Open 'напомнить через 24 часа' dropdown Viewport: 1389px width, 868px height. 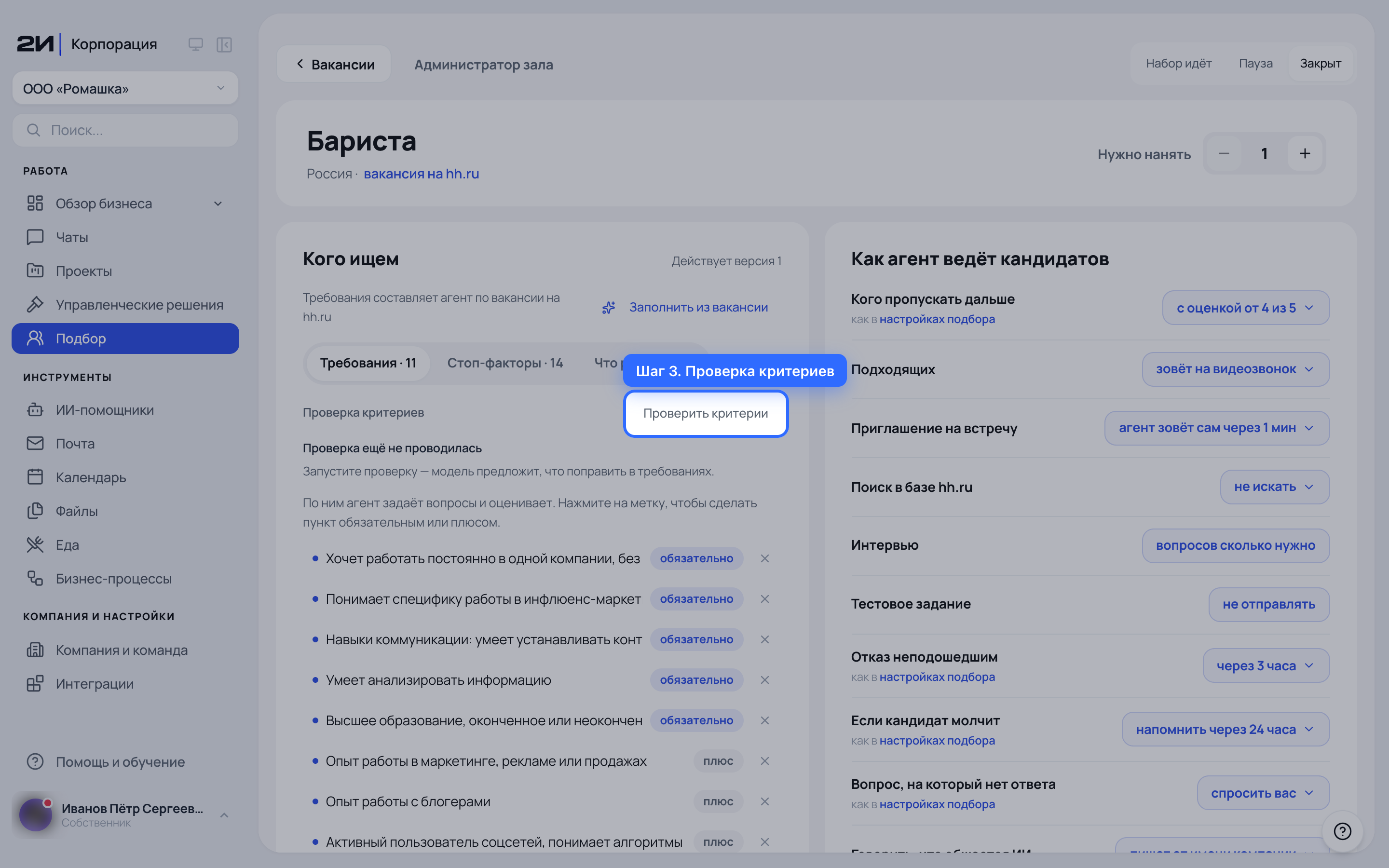1226,730
